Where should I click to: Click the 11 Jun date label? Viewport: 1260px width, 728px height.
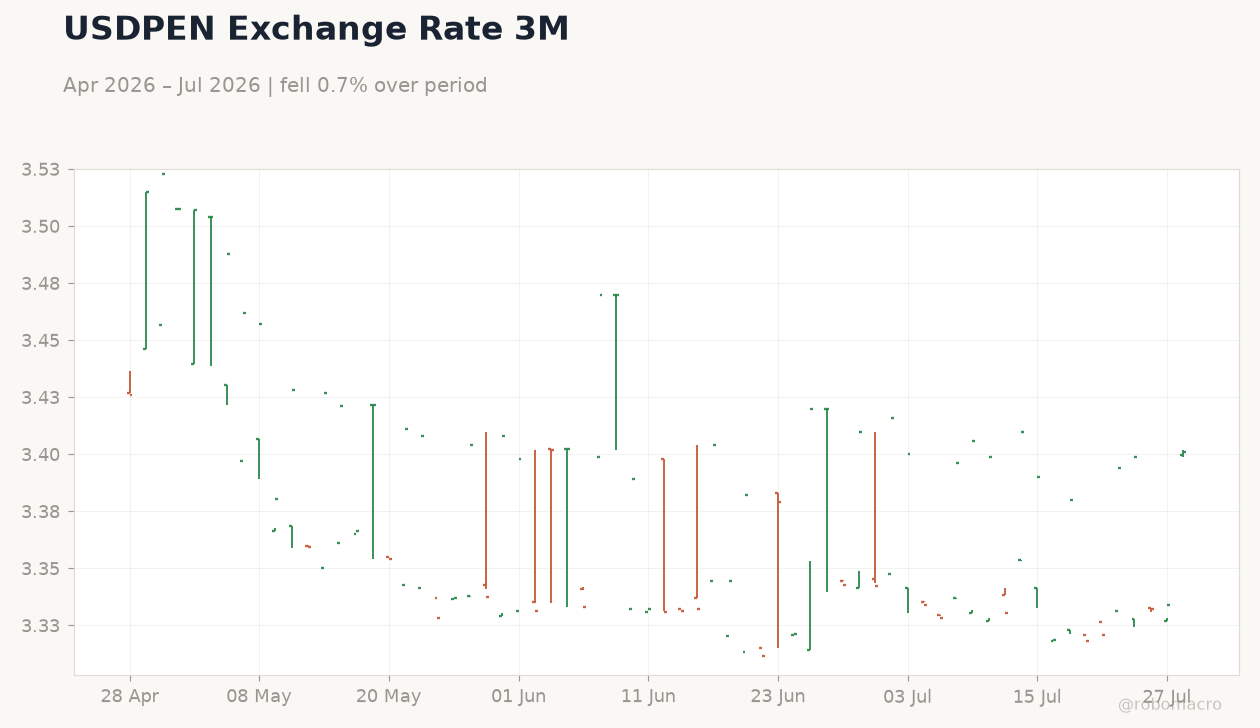649,697
